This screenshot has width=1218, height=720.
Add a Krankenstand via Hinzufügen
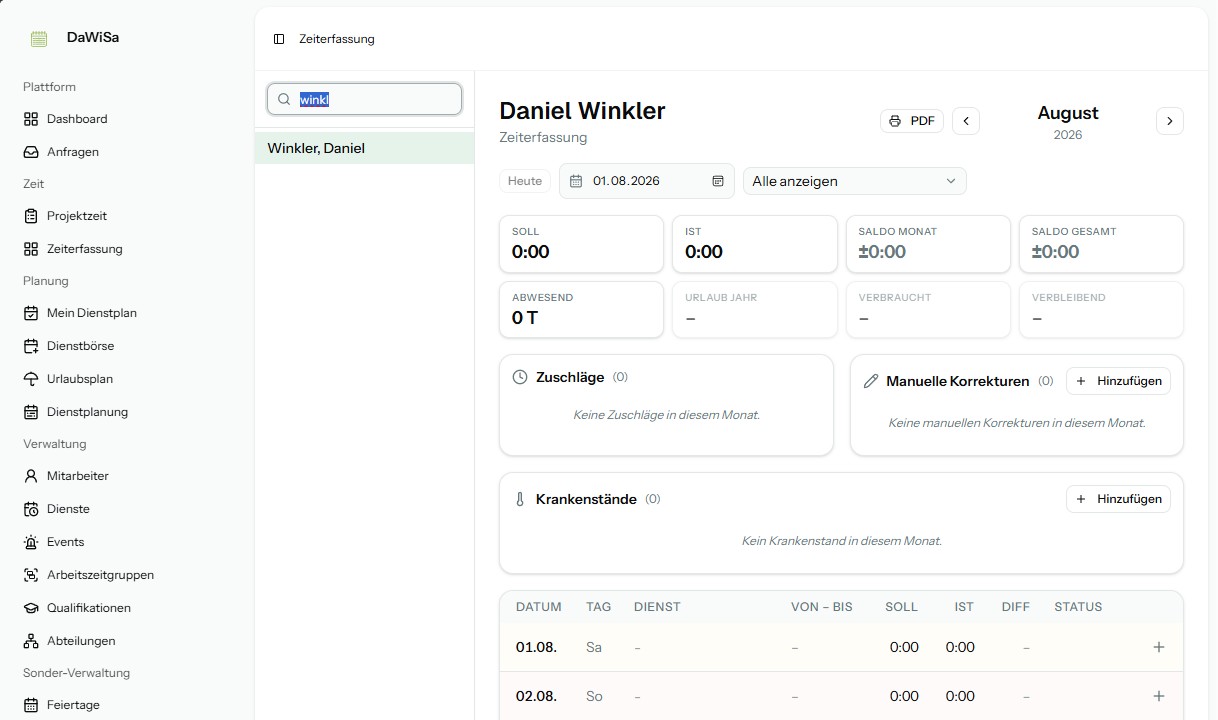point(1118,499)
